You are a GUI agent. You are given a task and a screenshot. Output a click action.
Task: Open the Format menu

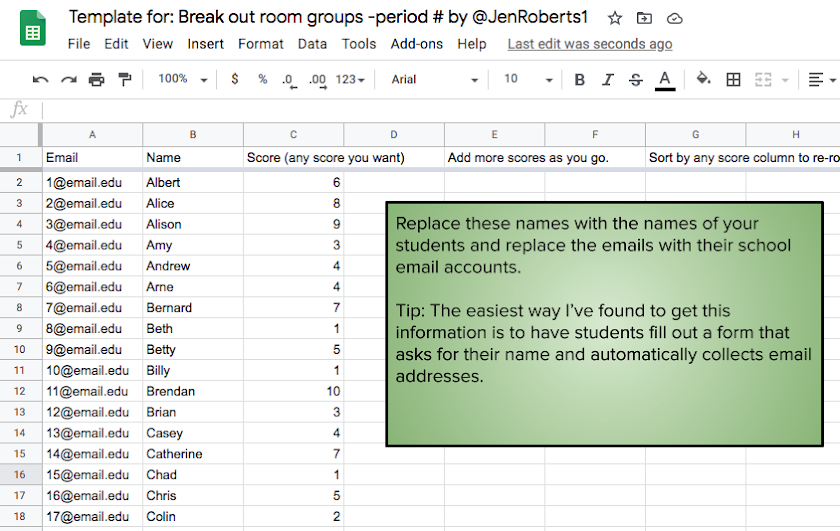[x=261, y=44]
